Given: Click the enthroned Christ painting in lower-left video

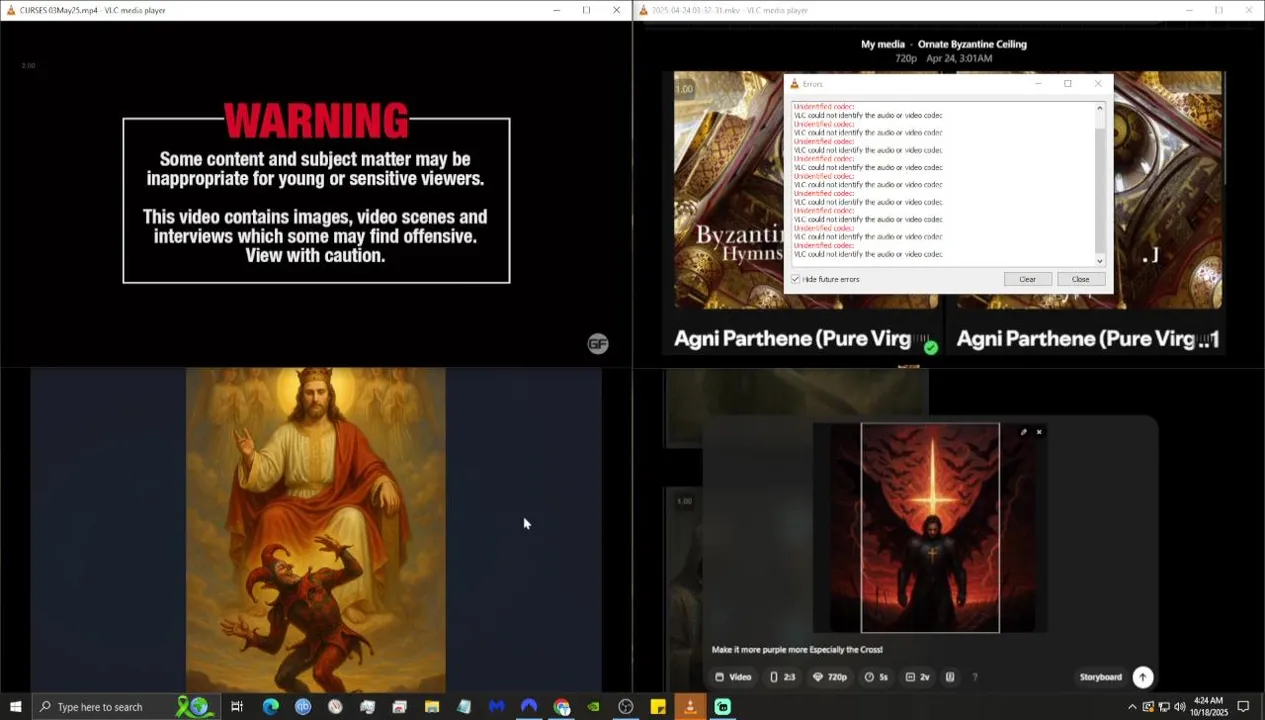Looking at the screenshot, I should (x=316, y=530).
